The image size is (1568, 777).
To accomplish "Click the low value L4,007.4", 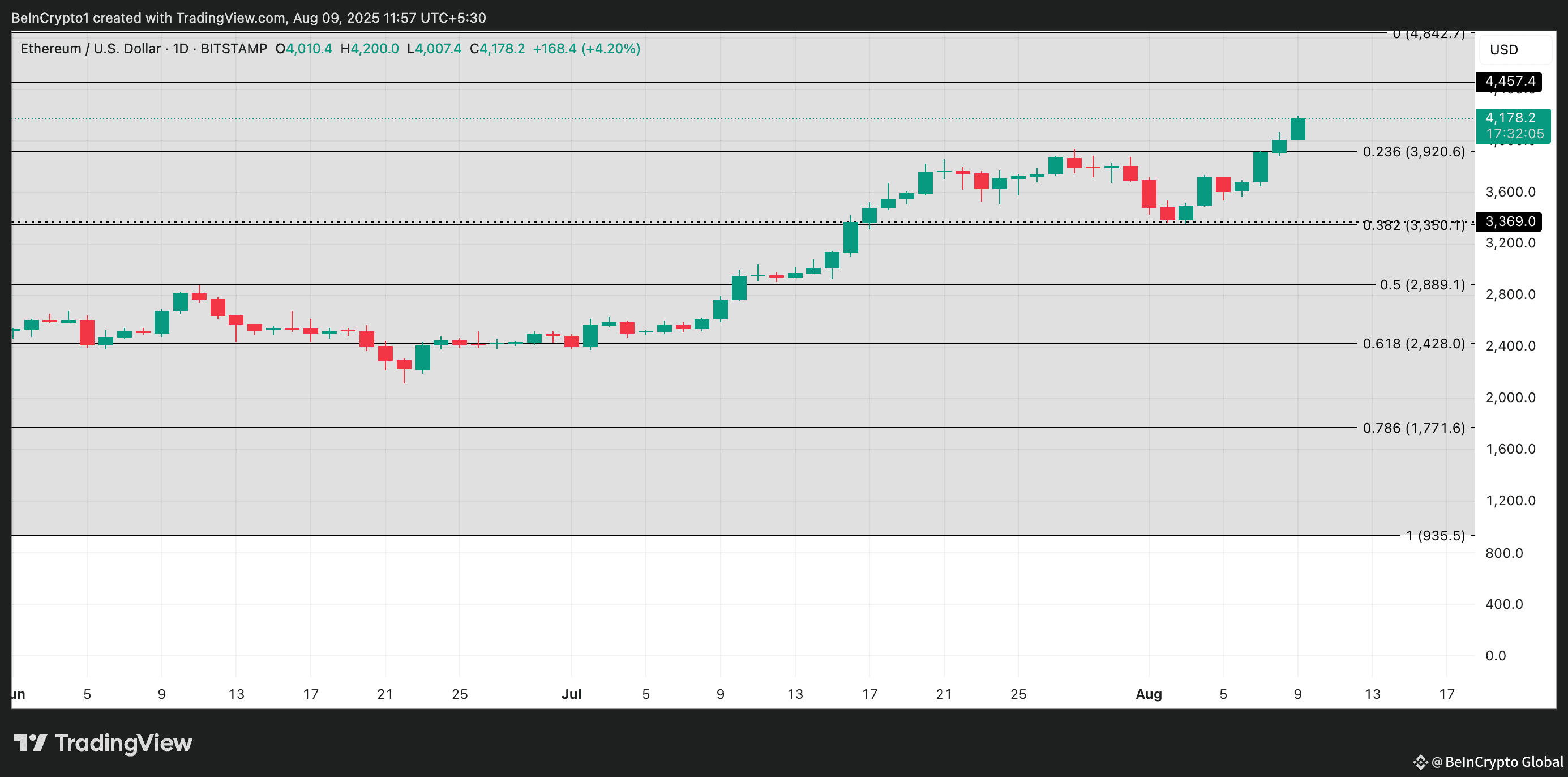I will coord(434,48).
